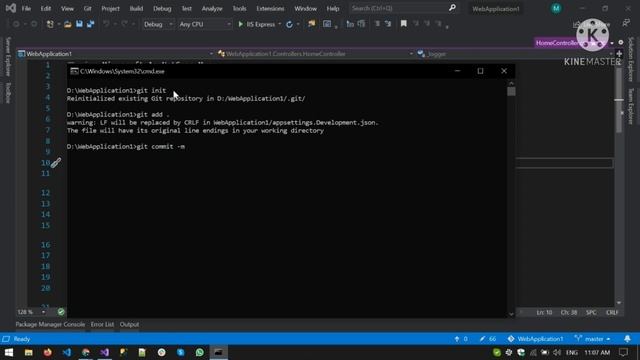Open the Extensions menu
The width and height of the screenshot is (640, 360).
tap(270, 9)
